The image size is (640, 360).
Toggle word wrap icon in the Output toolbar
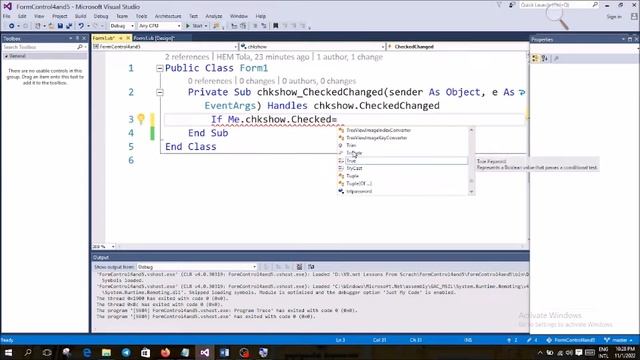click(x=311, y=267)
